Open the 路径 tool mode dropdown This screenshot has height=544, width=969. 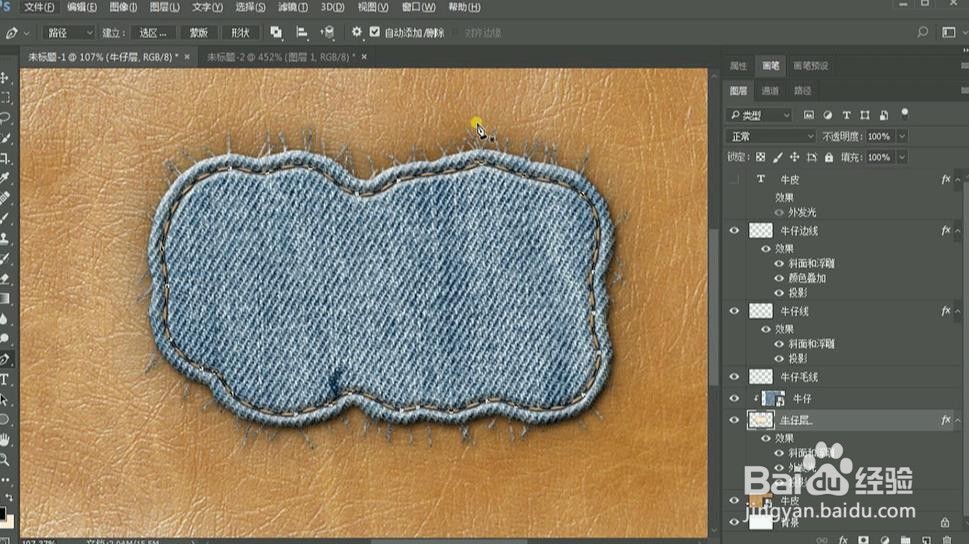69,33
